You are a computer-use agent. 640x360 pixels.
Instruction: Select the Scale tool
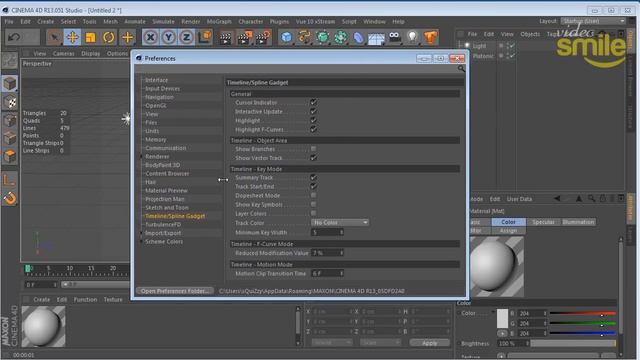tap(90, 38)
